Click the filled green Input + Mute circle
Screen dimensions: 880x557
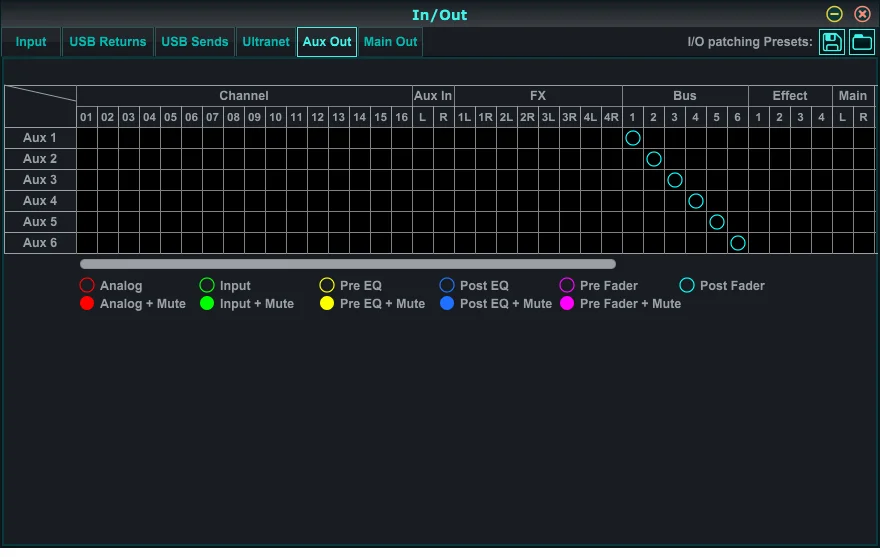click(x=207, y=304)
